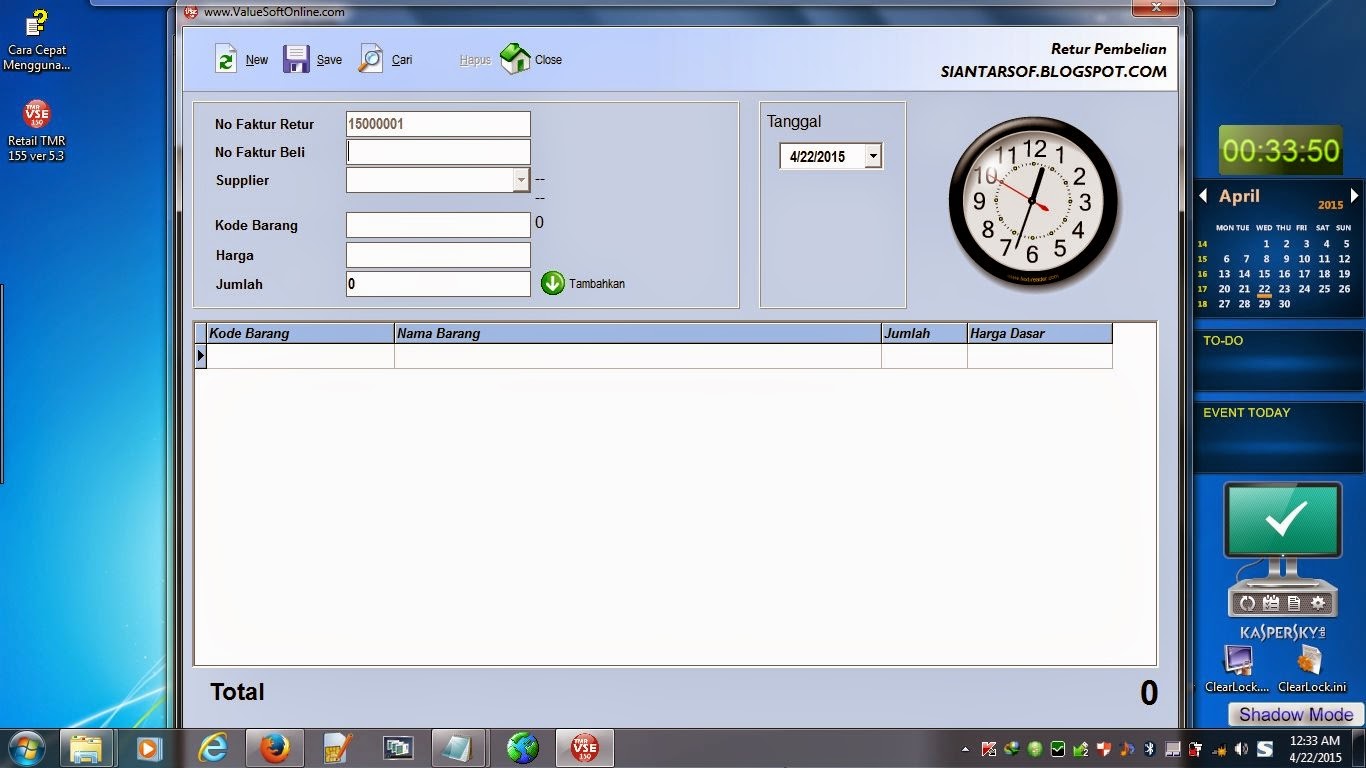
Task: Click the New toolbar icon
Action: pyautogui.click(x=226, y=59)
